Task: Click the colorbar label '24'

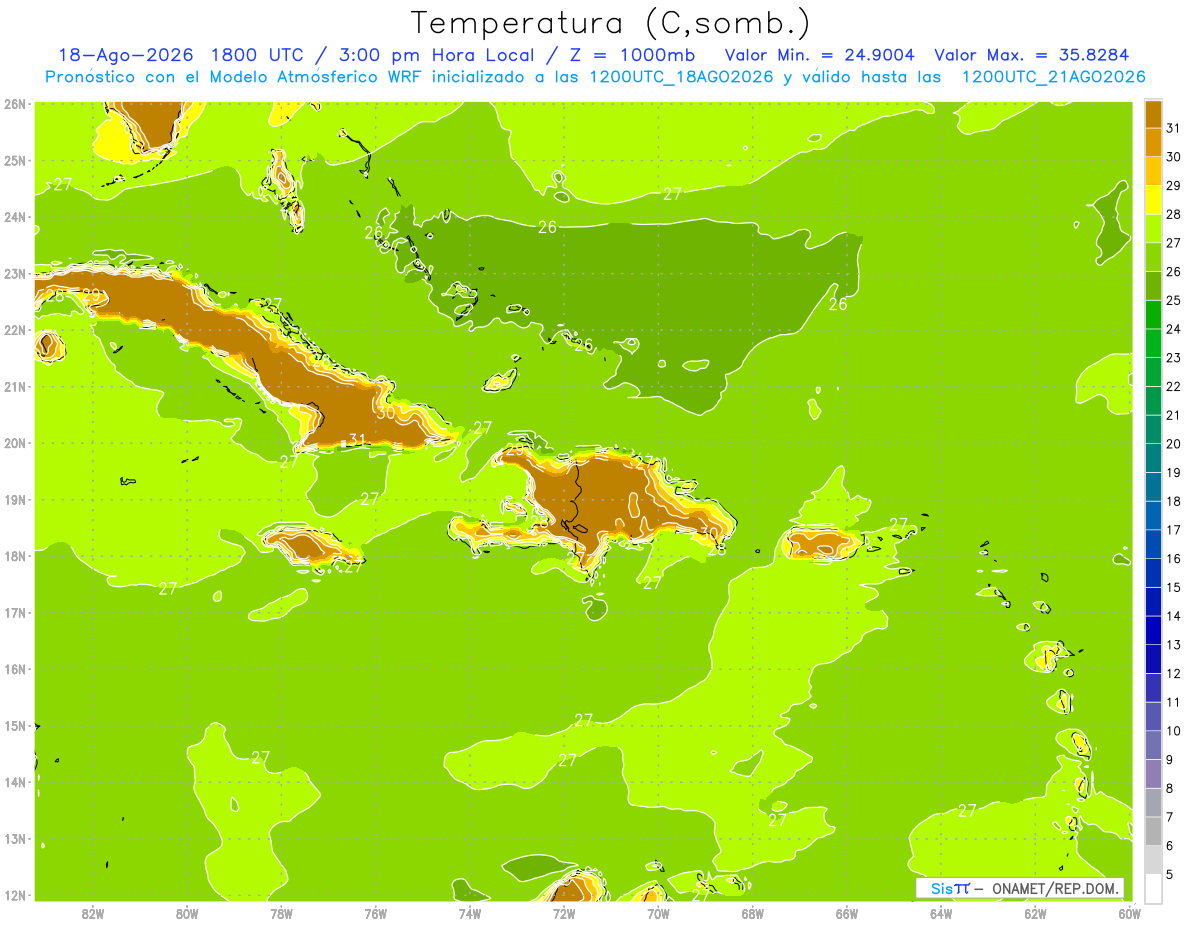Action: [1173, 329]
